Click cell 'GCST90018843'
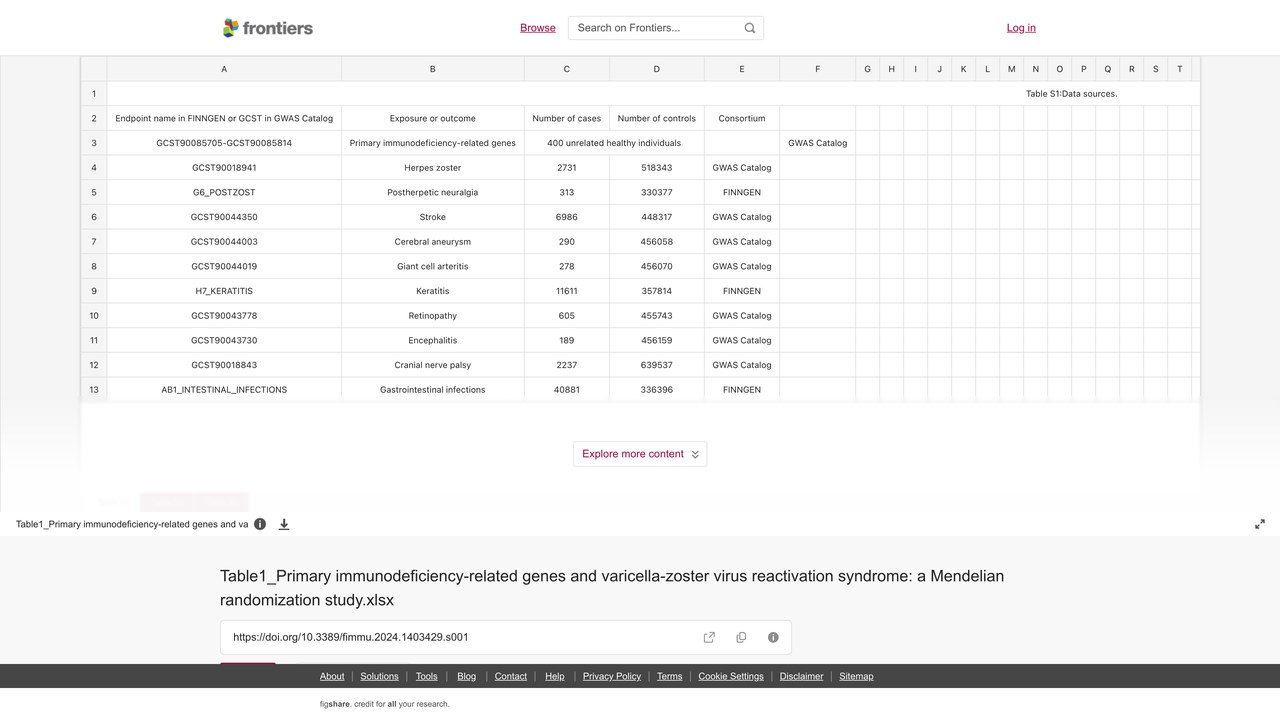 (224, 365)
